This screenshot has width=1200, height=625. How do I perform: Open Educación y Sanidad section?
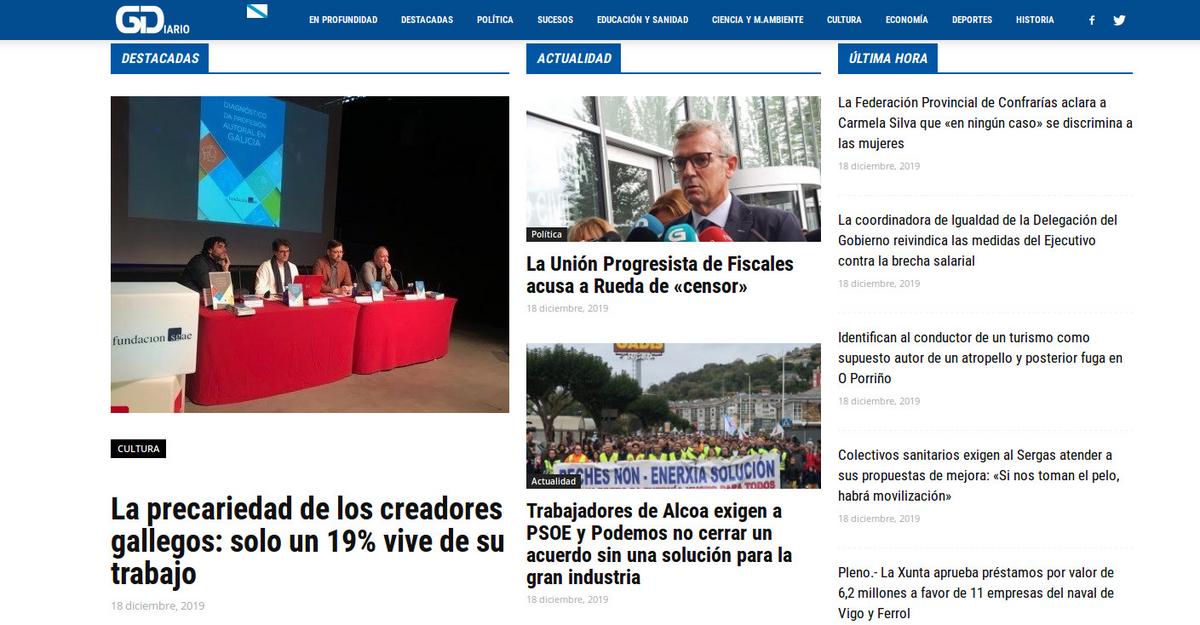[x=643, y=20]
